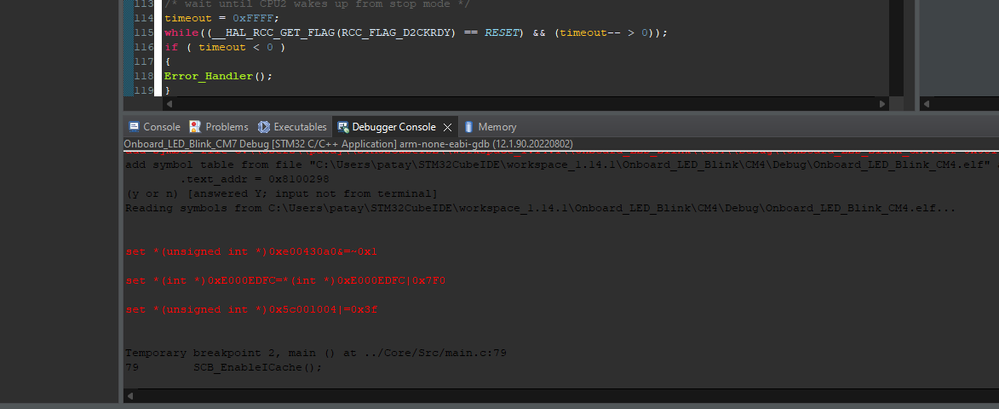Click the Debugger Console tab icon

(343, 127)
